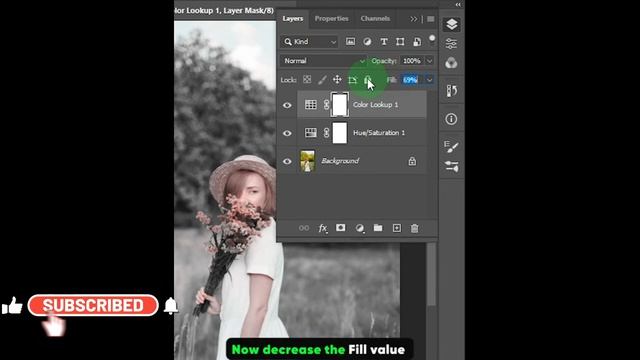Prevent artboard auto-nesting lock icon

[x=352, y=80]
